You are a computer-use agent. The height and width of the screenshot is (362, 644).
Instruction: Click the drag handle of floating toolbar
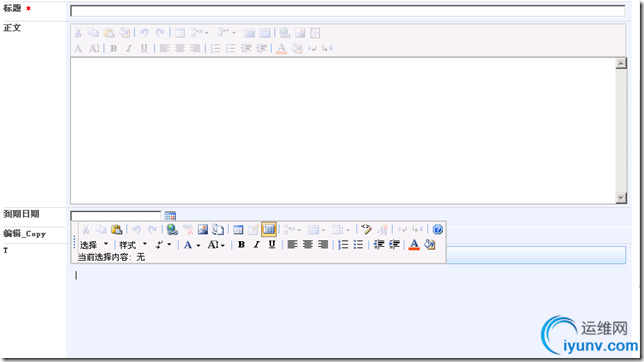(74, 242)
